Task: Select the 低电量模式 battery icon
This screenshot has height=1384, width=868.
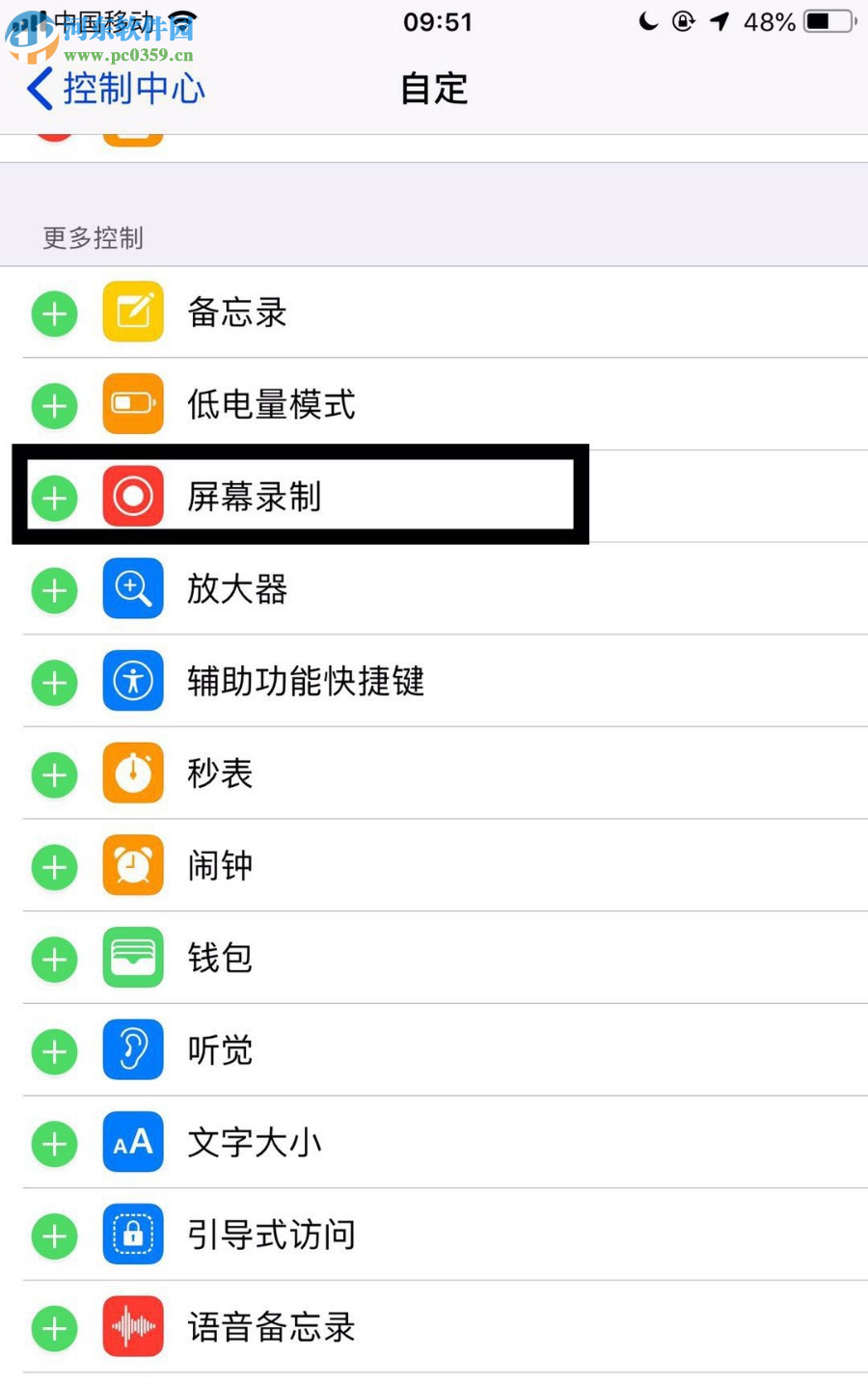Action: pos(133,404)
